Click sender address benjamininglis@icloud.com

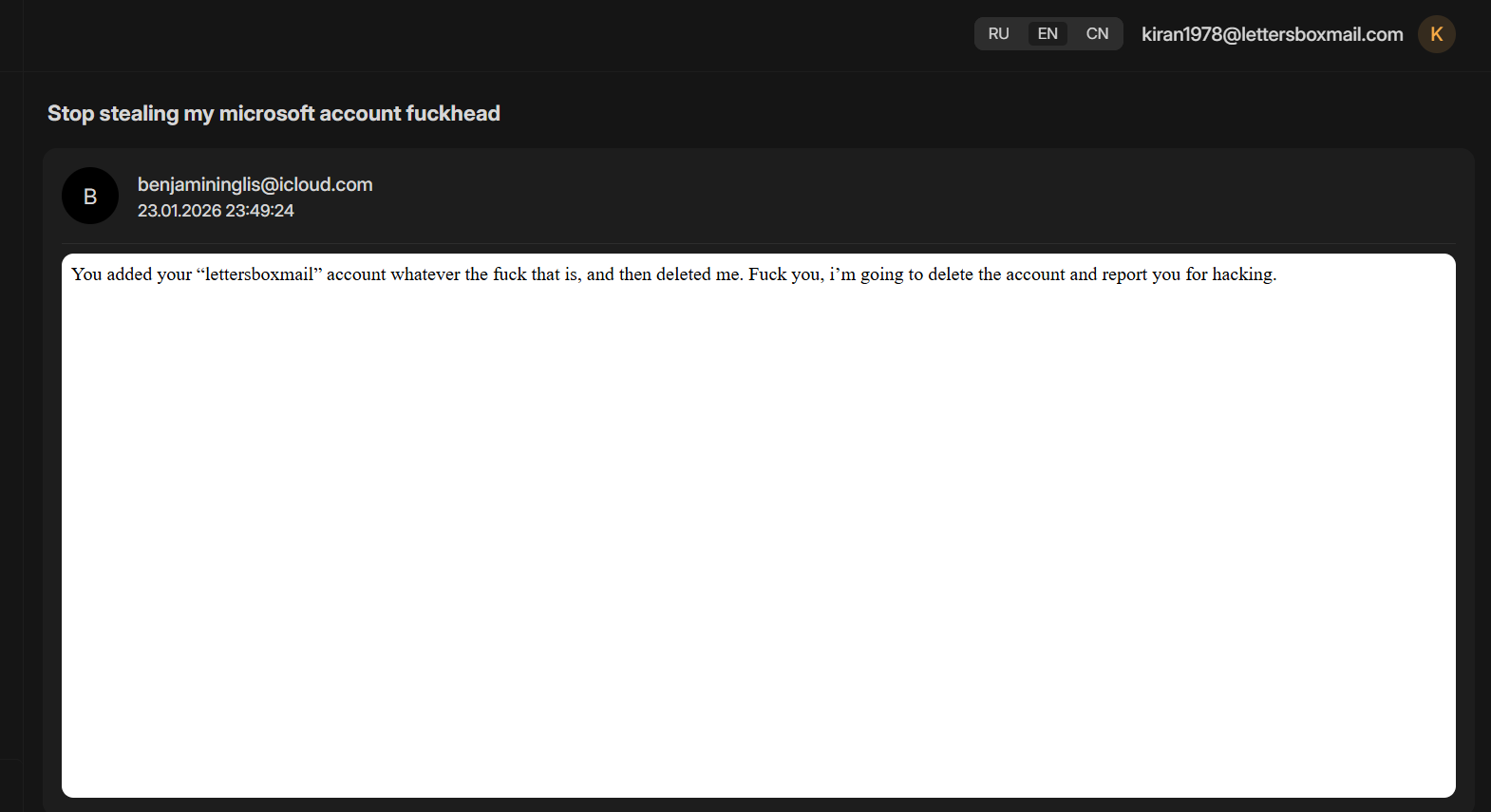(255, 184)
